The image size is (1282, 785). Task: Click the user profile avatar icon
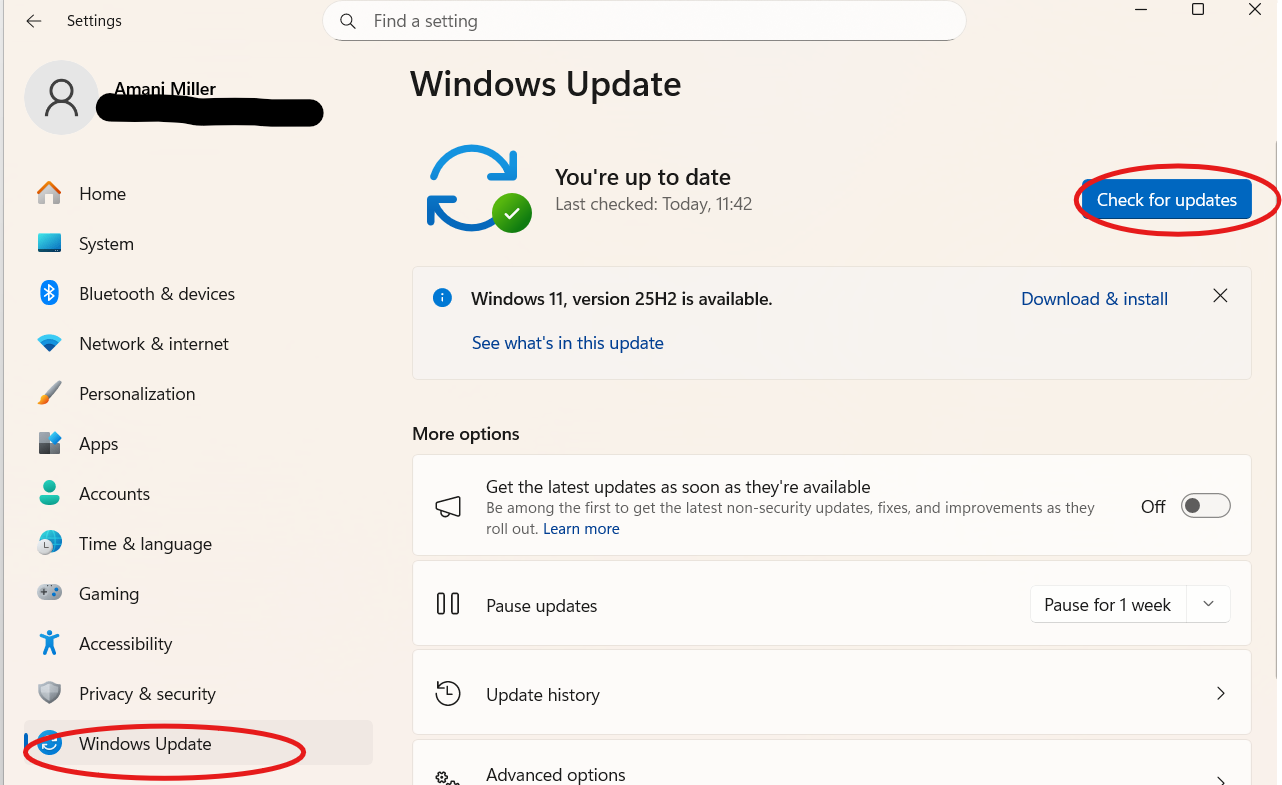tap(61, 97)
